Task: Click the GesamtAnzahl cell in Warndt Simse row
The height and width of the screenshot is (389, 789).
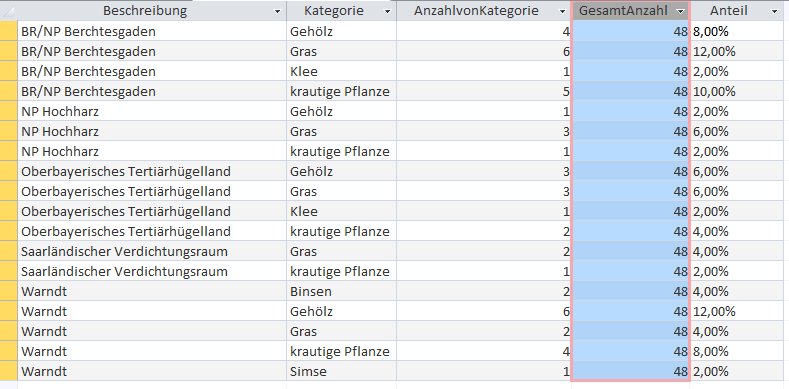Action: tap(630, 371)
